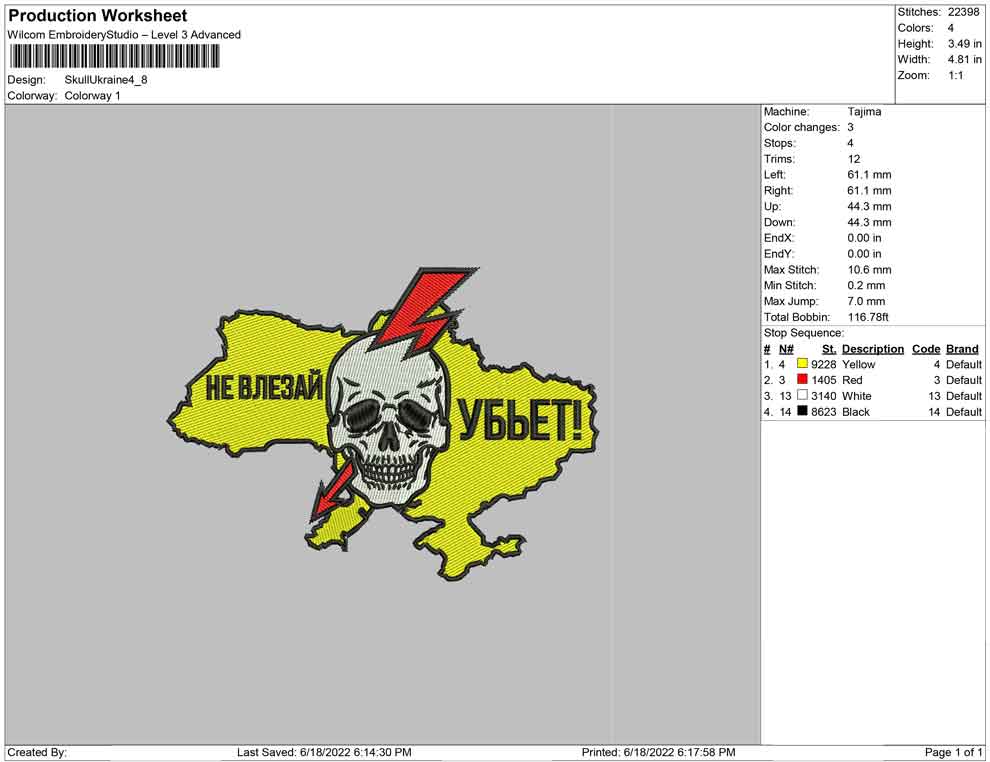Image resolution: width=990 pixels, height=762 pixels.
Task: Click the Yellow stitch count '9228'
Action: [x=823, y=364]
